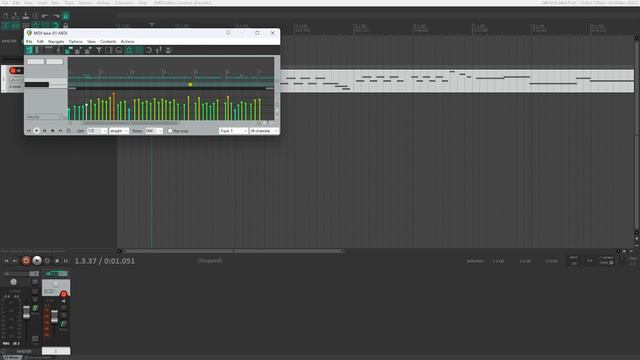Open the Navigate menu in MIDI editor
The image size is (640, 360).
[x=56, y=42]
